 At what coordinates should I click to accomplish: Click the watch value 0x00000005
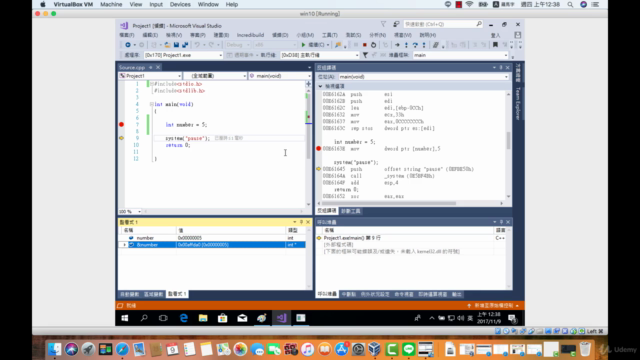click(x=190, y=238)
